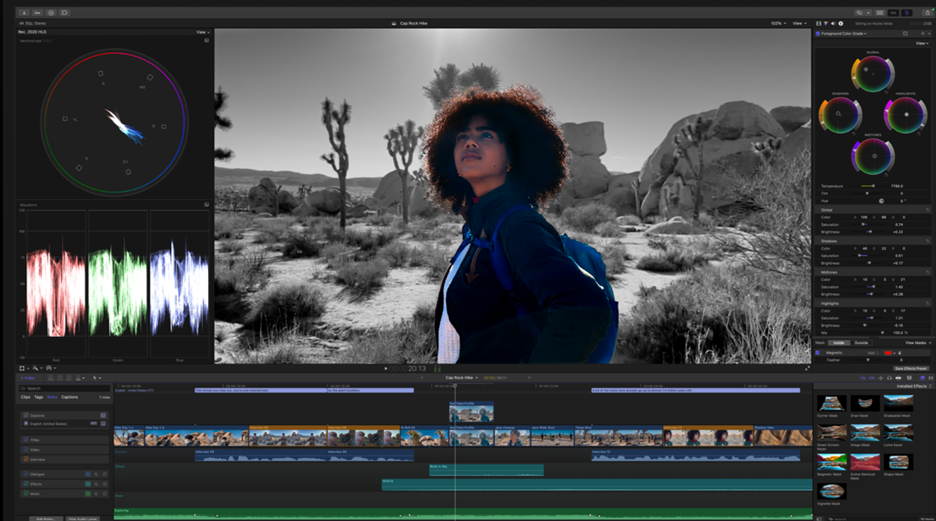Open the Keyword editor key icon

point(37,13)
